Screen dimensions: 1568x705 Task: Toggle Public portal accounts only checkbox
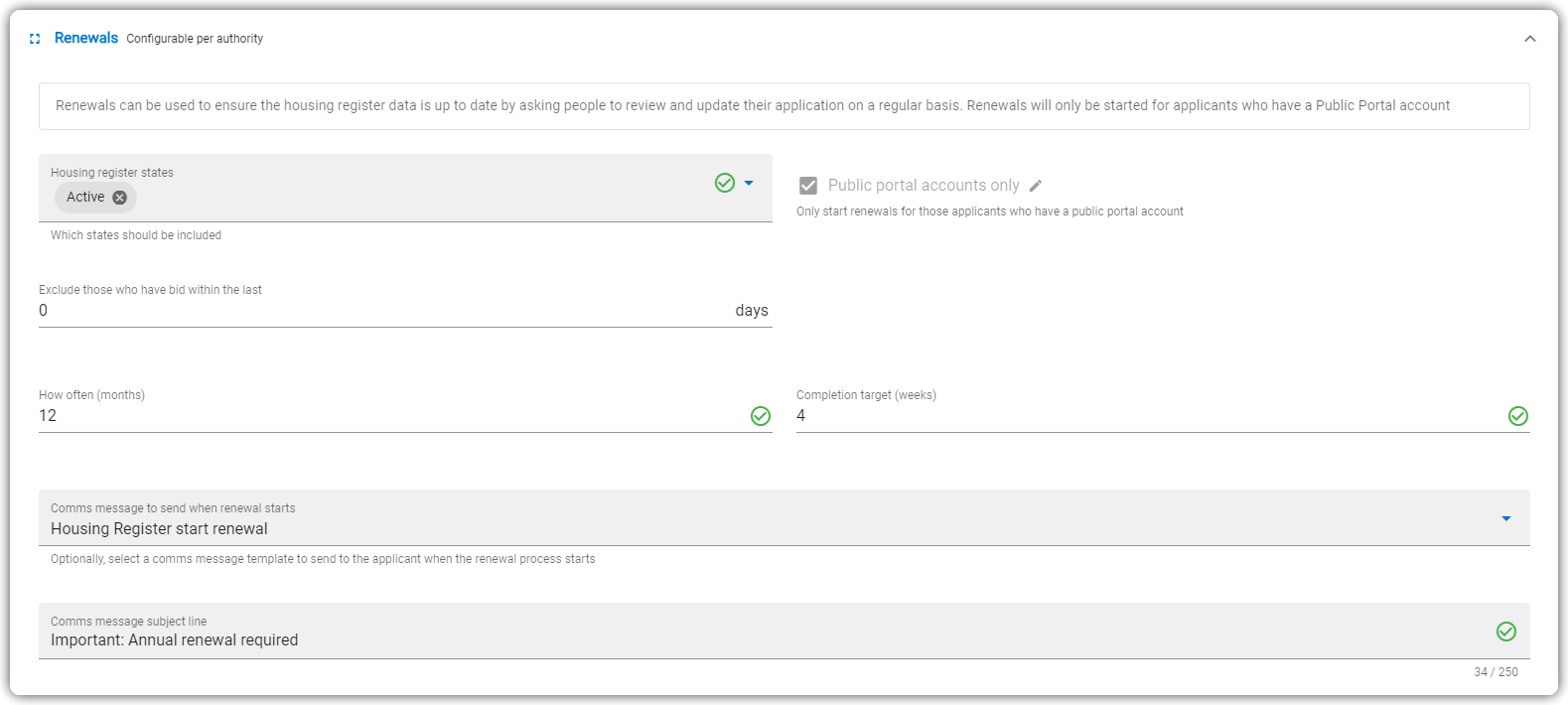click(x=808, y=186)
